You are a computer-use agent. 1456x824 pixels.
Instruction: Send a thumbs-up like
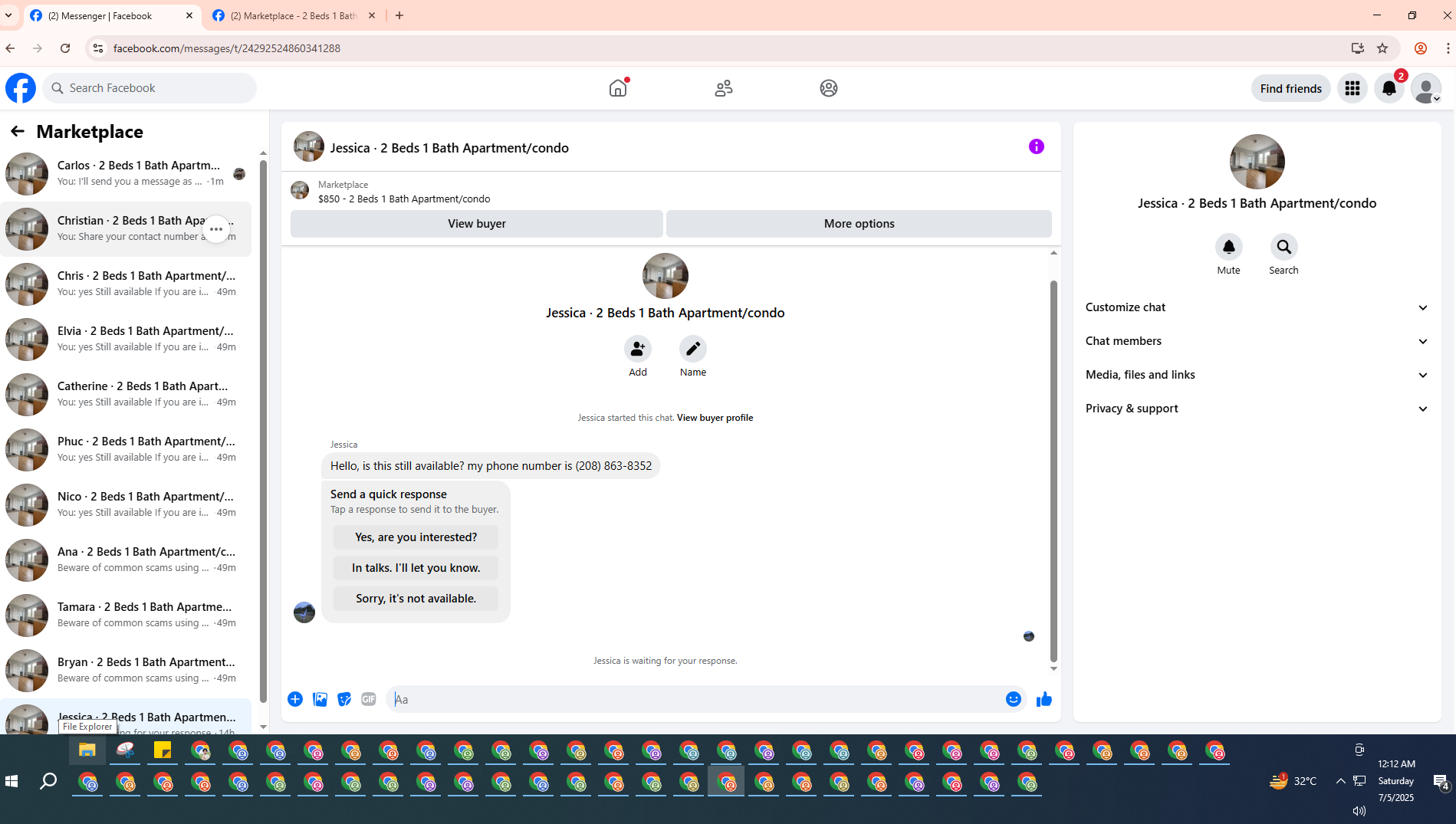(1044, 699)
